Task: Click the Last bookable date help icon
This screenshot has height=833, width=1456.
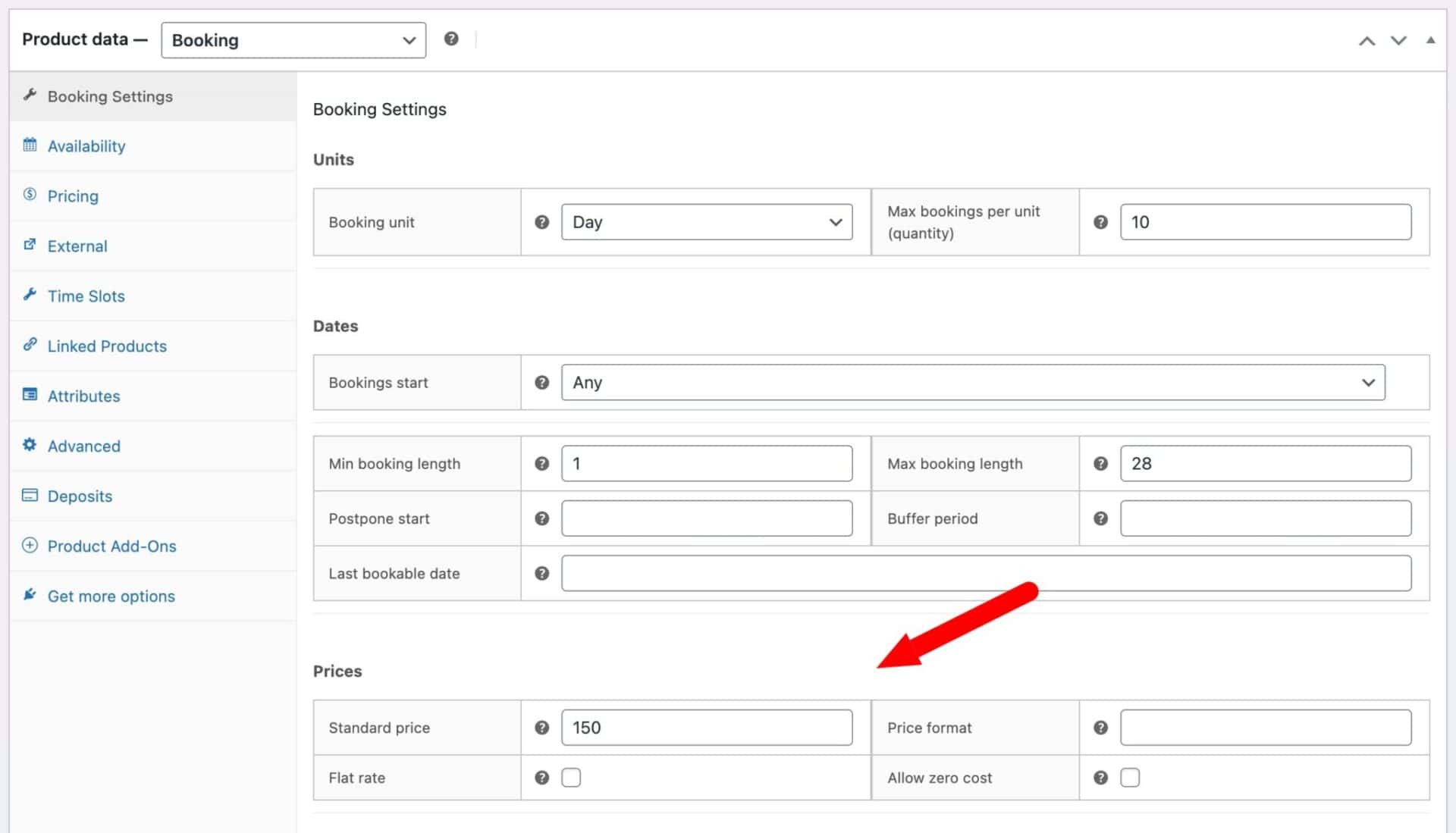Action: (541, 573)
